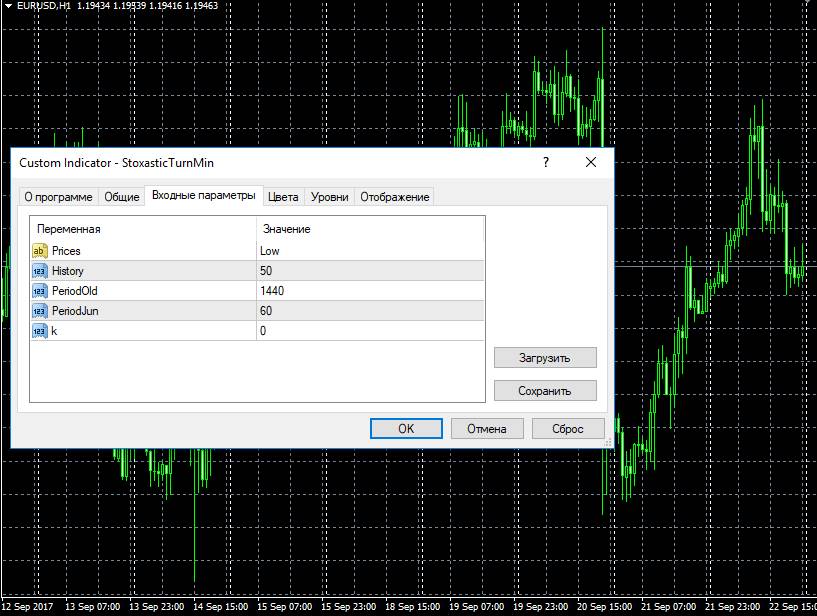Click the 21 Sep 23:00 time label
This screenshot has height=616, width=817.
click(733, 607)
